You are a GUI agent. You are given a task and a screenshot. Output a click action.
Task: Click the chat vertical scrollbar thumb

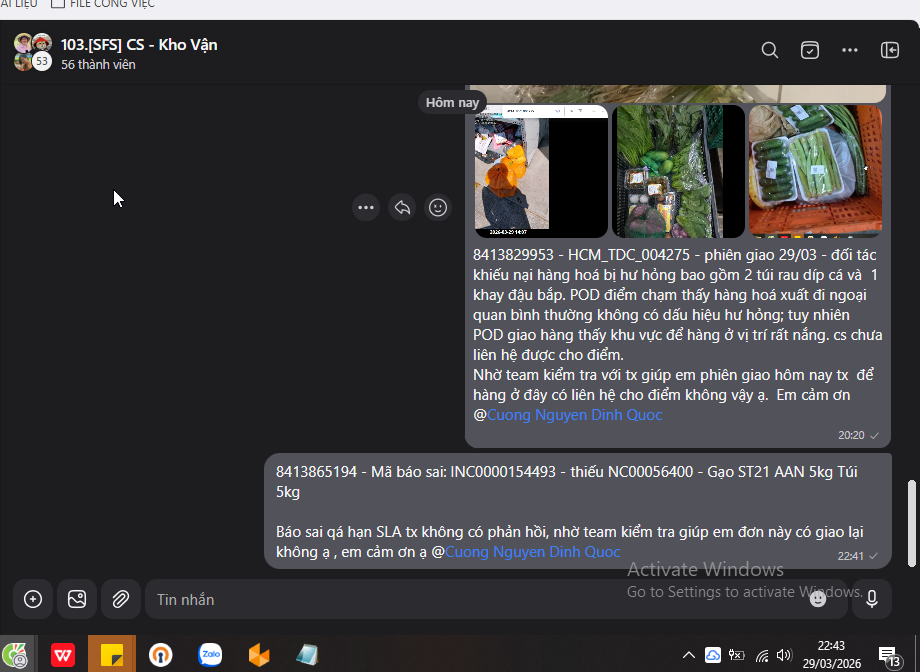coord(911,524)
